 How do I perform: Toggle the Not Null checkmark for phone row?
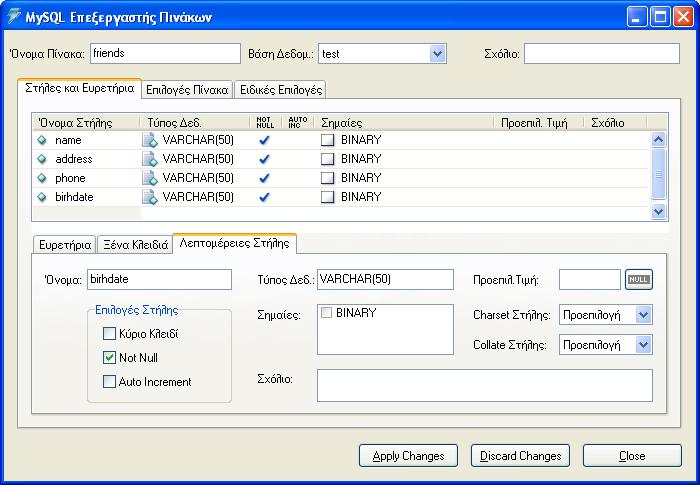[x=264, y=178]
